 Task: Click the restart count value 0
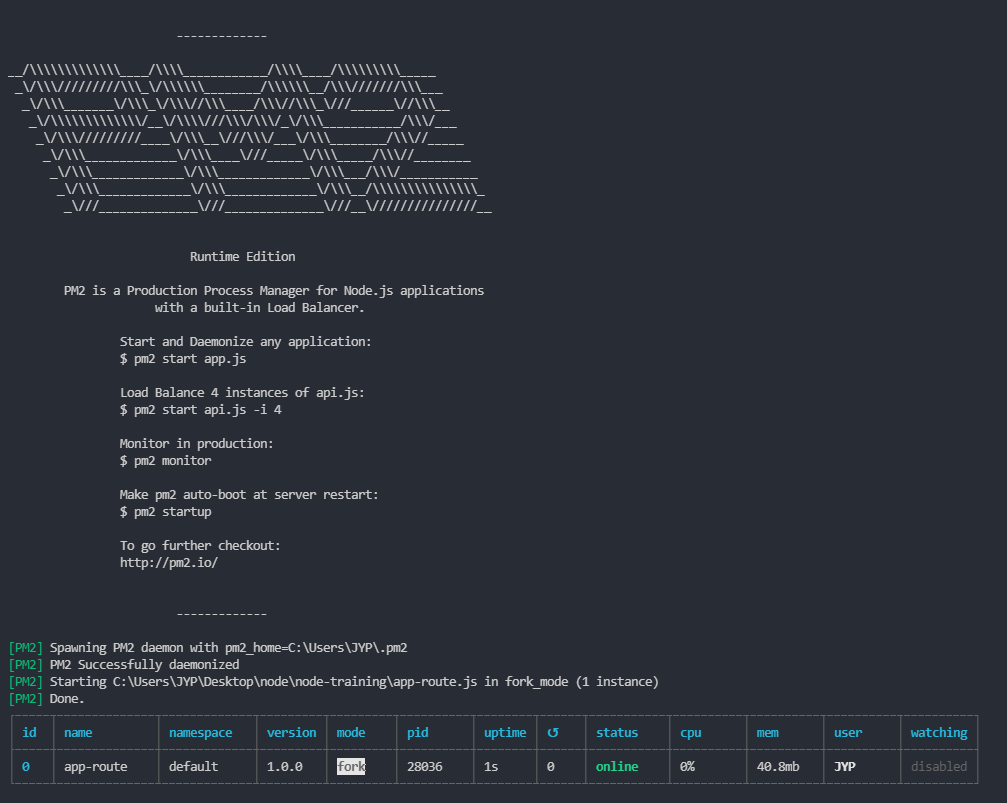tap(550, 766)
